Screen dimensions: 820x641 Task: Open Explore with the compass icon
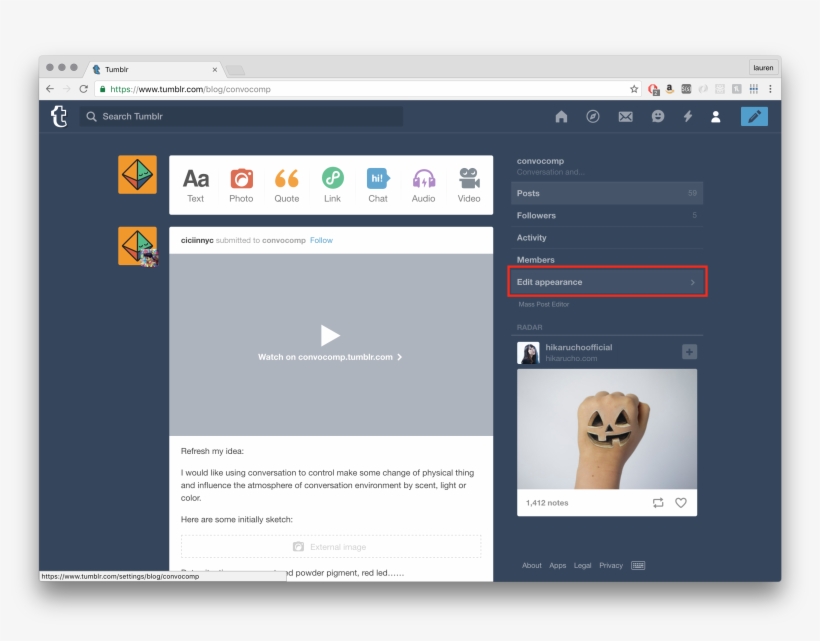pyautogui.click(x=593, y=116)
